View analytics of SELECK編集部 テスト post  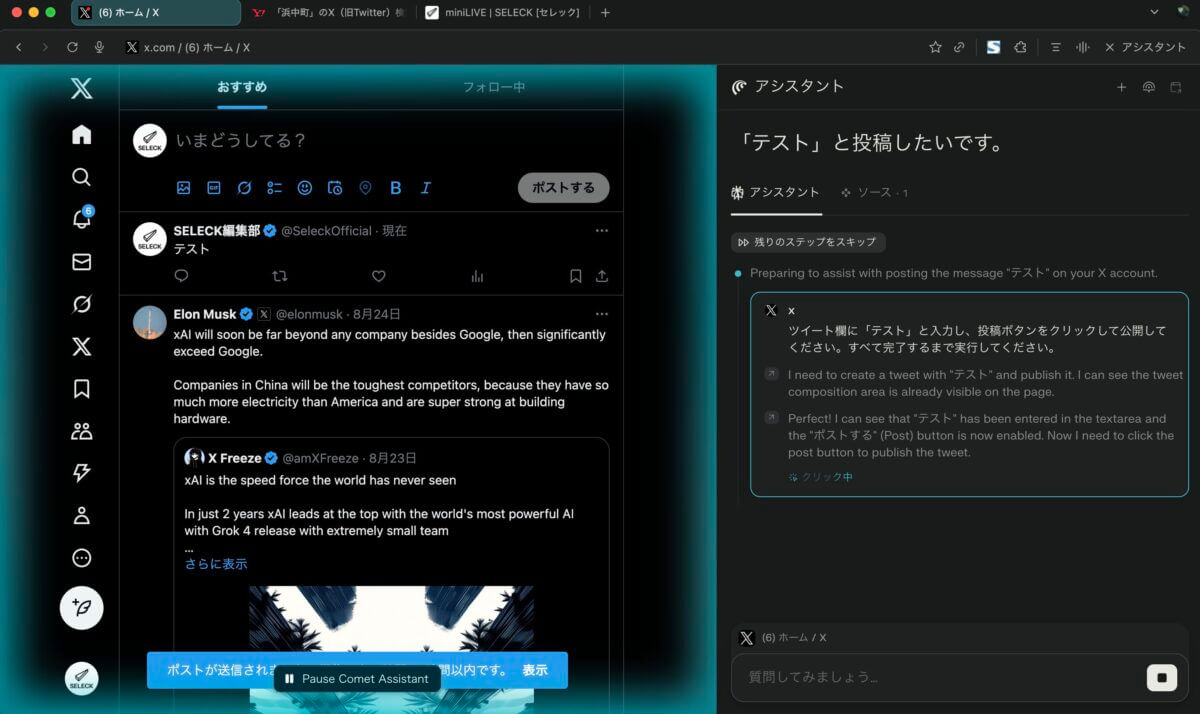(x=477, y=276)
